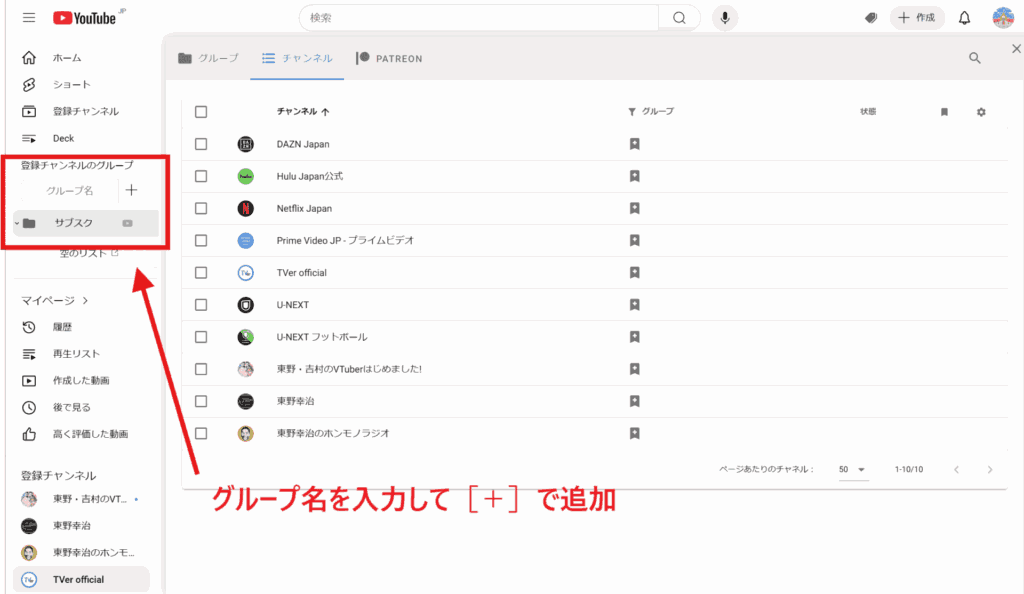Screen dimensions: 1024x594
Task: Collapse the サブスク group chevron
Action: [x=17, y=223]
